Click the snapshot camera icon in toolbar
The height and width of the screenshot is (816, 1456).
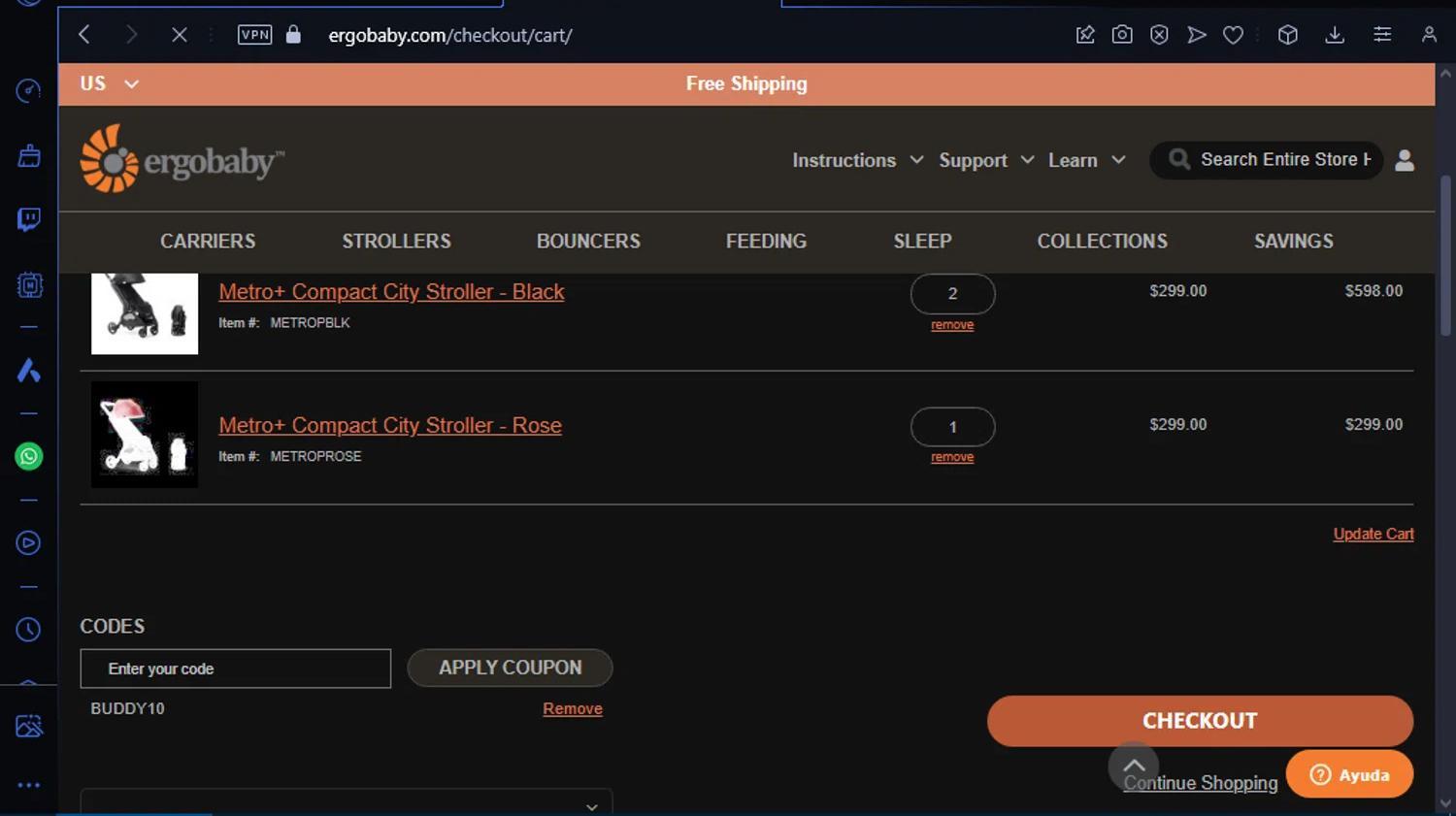pyautogui.click(x=1122, y=35)
